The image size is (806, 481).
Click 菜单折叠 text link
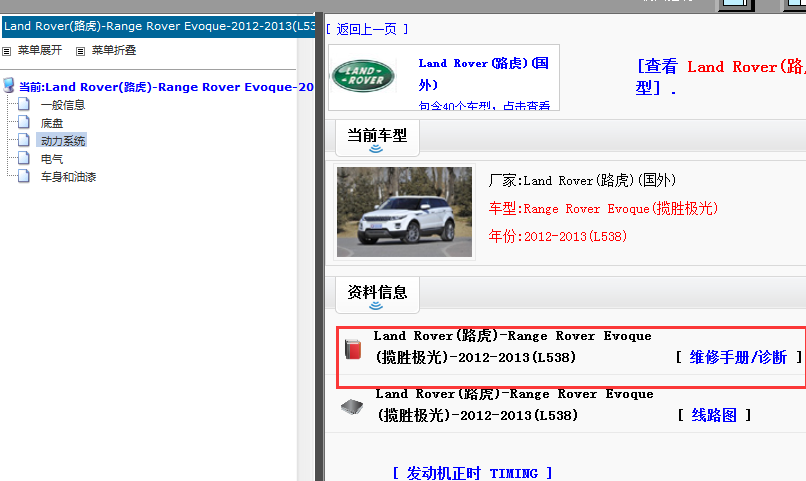tap(114, 50)
